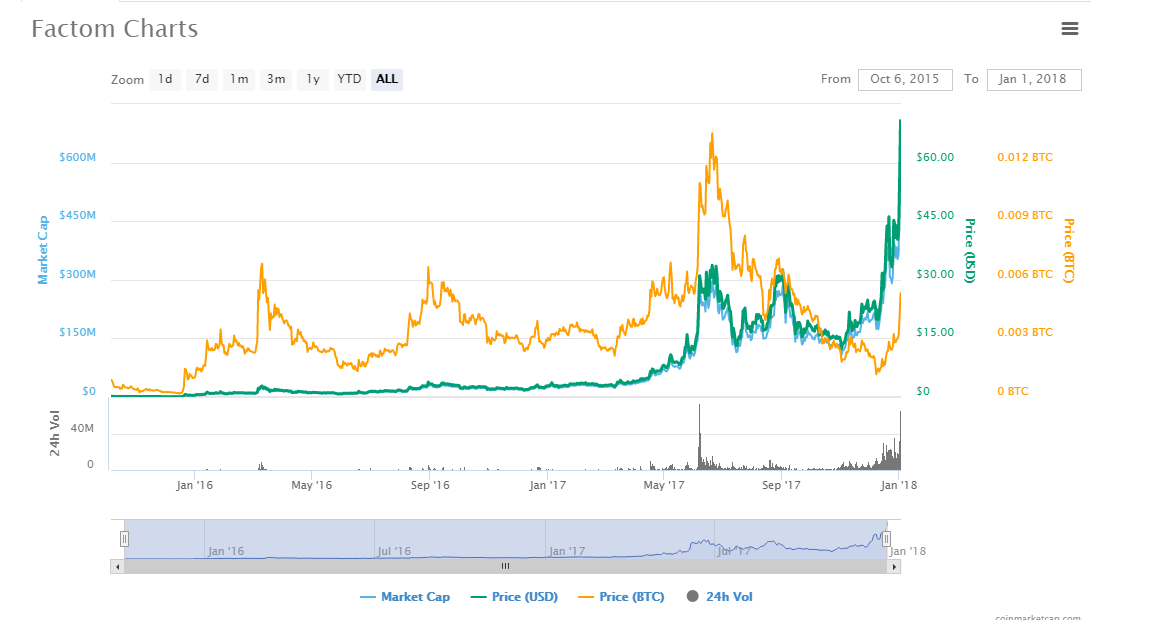The image size is (1153, 620).
Task: Click the $600M market cap axis label
Action: pos(77,157)
